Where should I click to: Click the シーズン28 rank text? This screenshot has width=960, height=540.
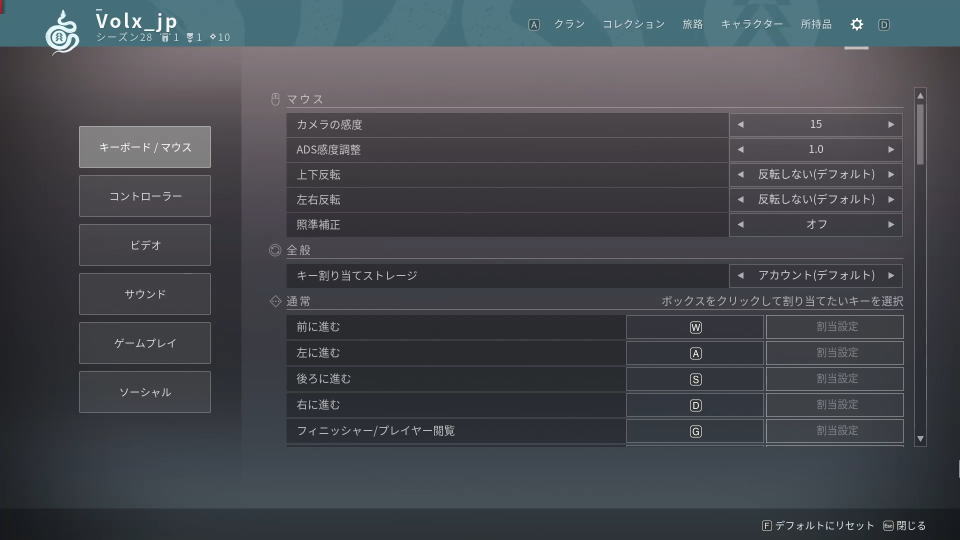coord(124,37)
